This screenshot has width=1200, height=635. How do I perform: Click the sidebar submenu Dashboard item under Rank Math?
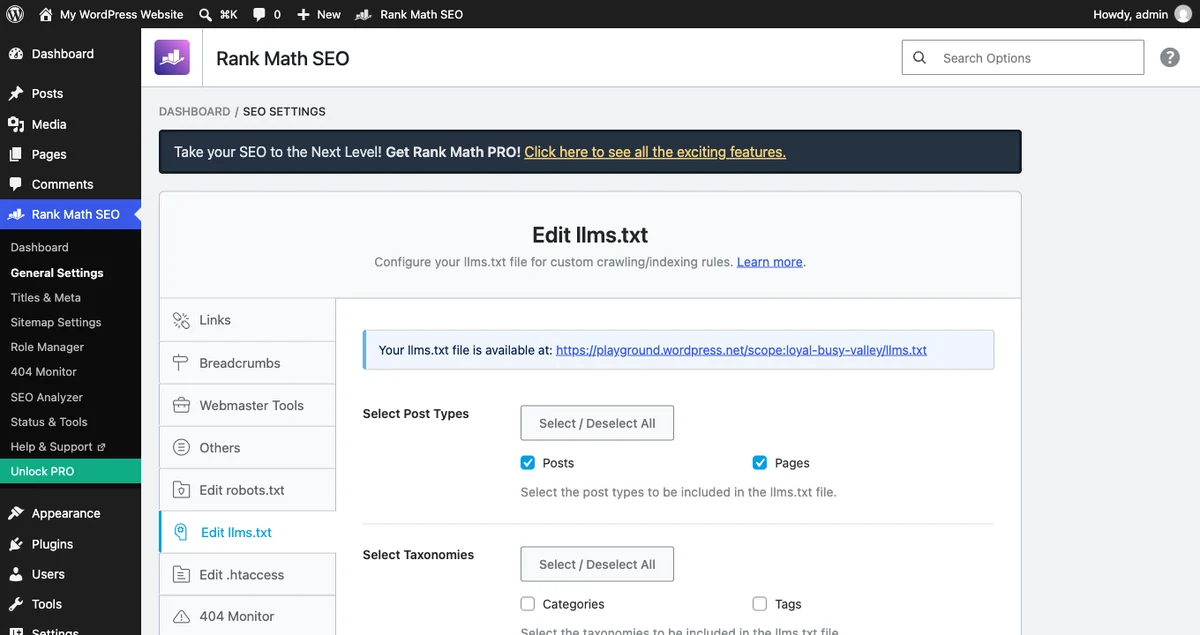(x=40, y=247)
